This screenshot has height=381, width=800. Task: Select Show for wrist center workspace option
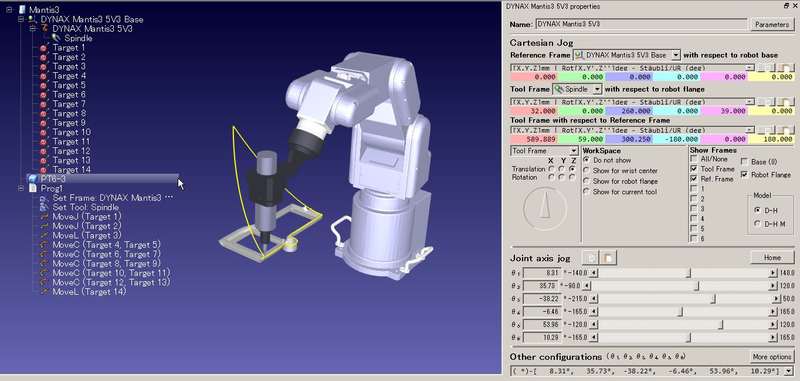[x=586, y=170]
